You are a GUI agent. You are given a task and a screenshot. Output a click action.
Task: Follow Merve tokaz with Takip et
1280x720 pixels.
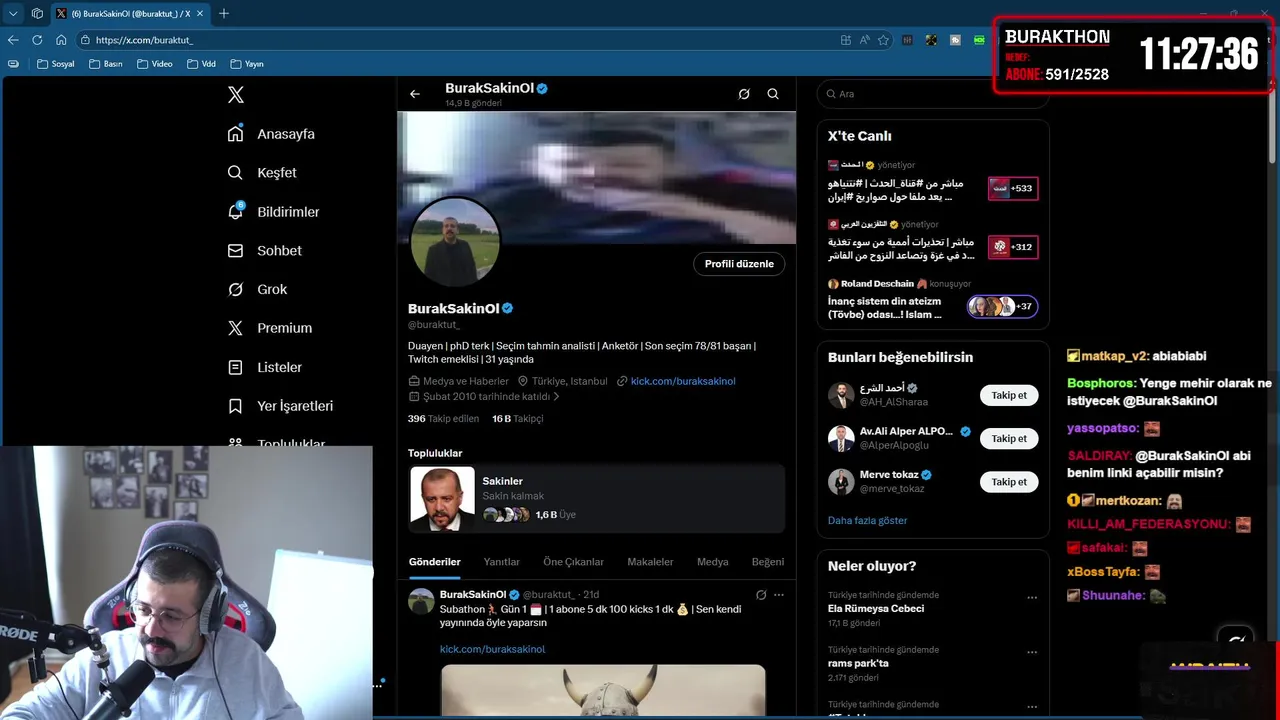click(1009, 482)
